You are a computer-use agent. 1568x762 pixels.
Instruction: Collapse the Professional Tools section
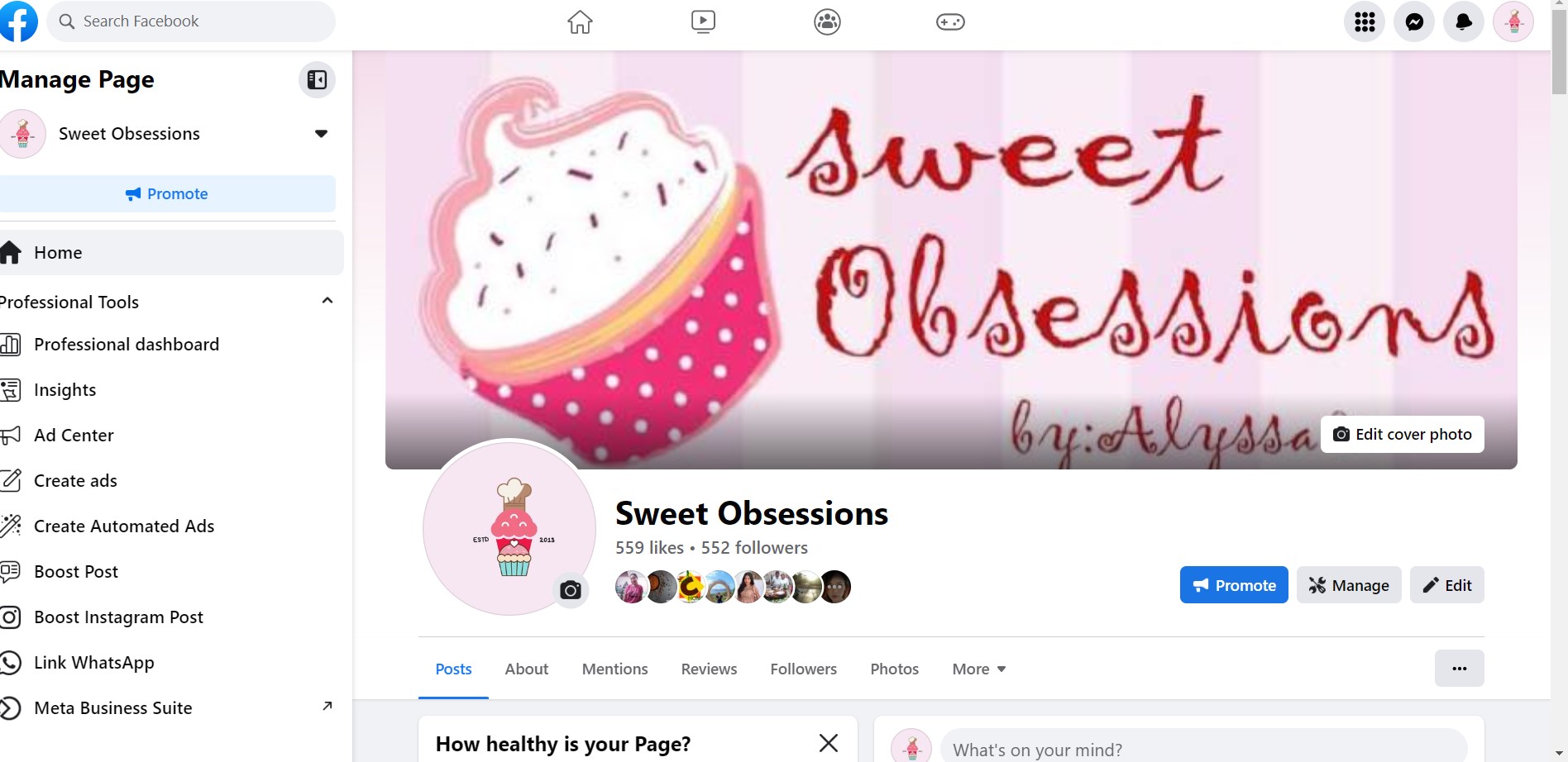pos(327,301)
